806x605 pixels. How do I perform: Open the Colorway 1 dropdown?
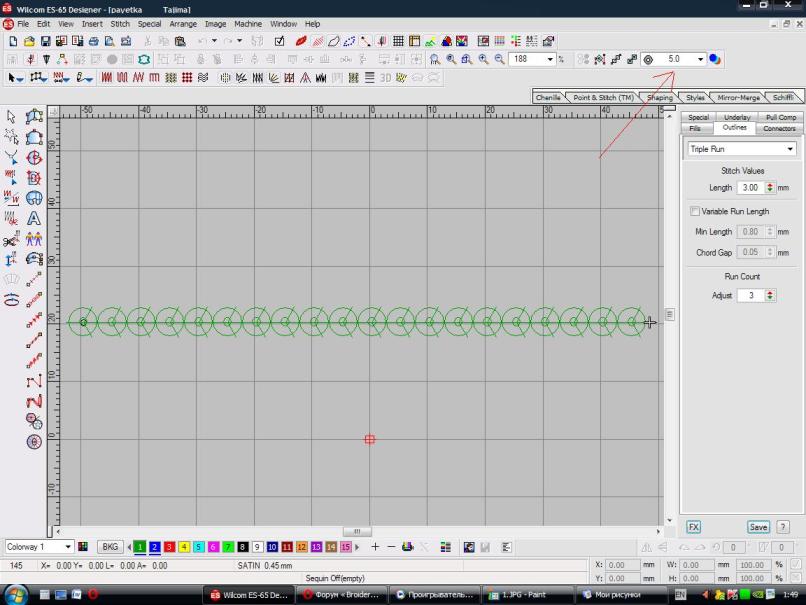pyautogui.click(x=68, y=547)
